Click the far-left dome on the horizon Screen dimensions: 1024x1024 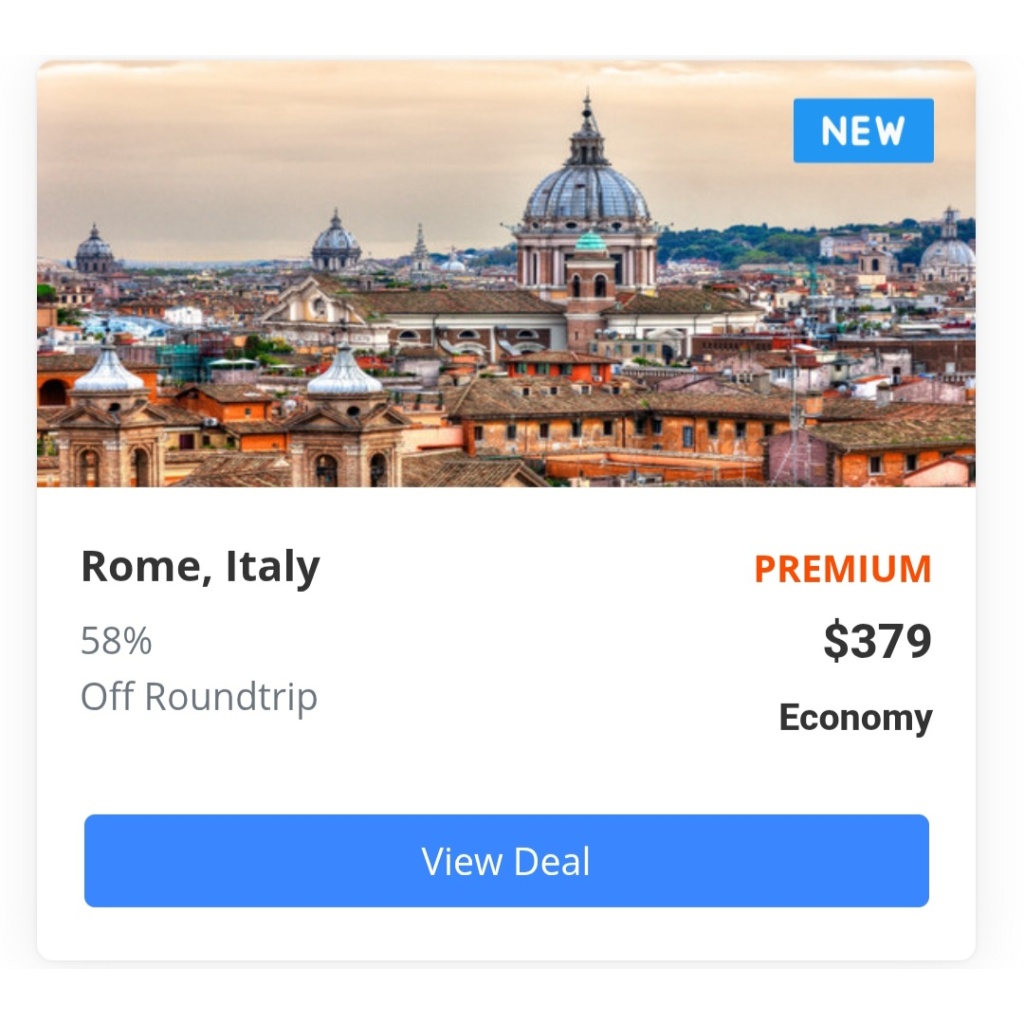(95, 249)
